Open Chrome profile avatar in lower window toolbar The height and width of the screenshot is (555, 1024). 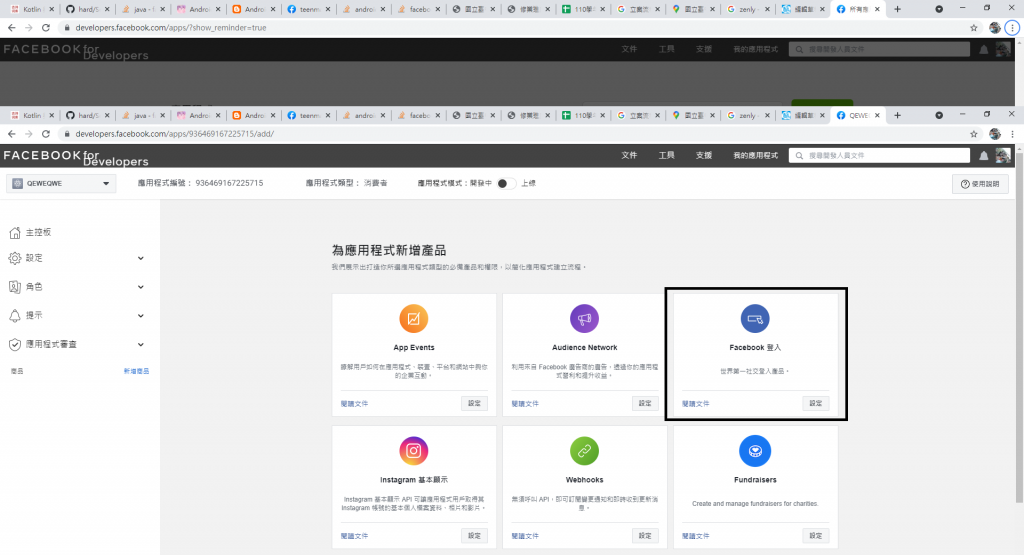995,134
